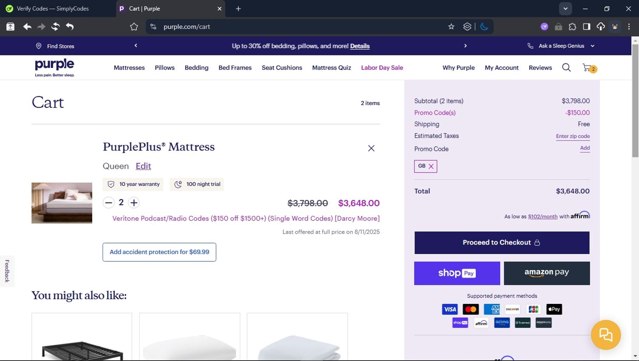Open the site information icon in address bar

(x=153, y=26)
